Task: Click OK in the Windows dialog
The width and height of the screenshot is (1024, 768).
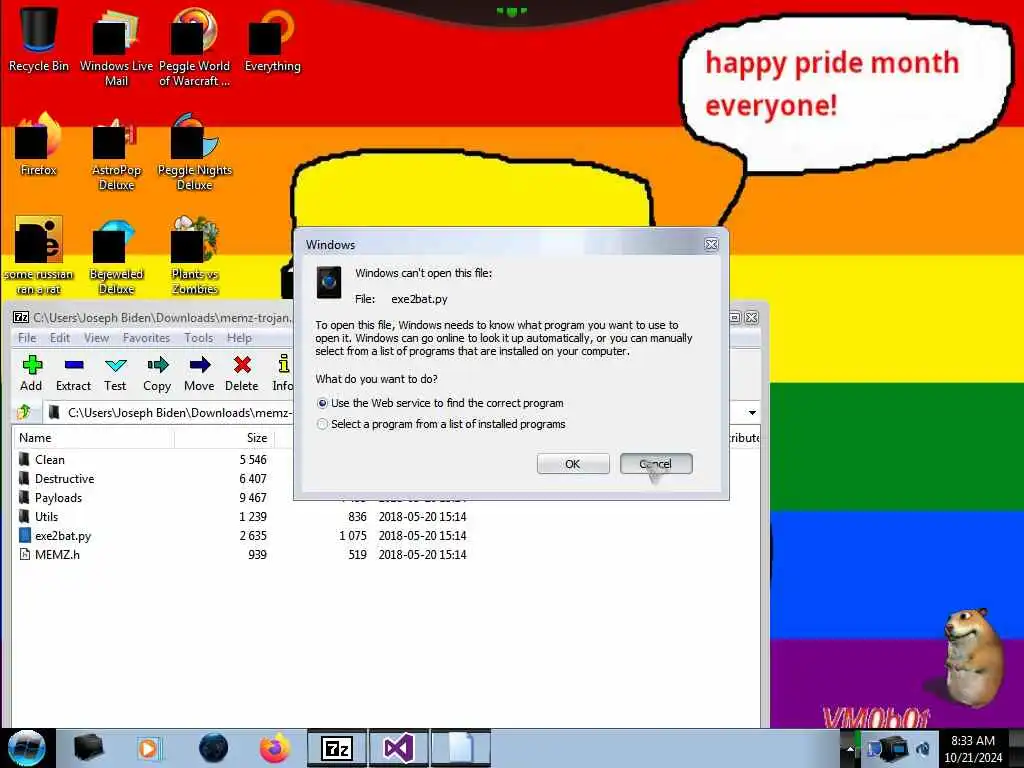Action: pyautogui.click(x=573, y=464)
